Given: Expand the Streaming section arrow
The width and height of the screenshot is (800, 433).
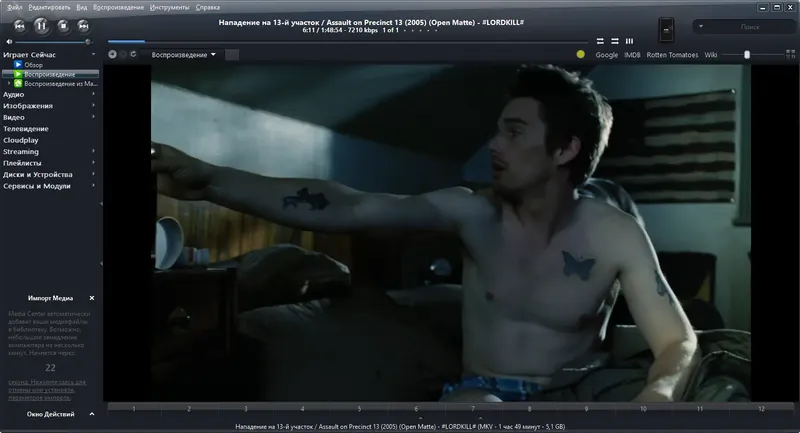Looking at the screenshot, I should (x=93, y=151).
